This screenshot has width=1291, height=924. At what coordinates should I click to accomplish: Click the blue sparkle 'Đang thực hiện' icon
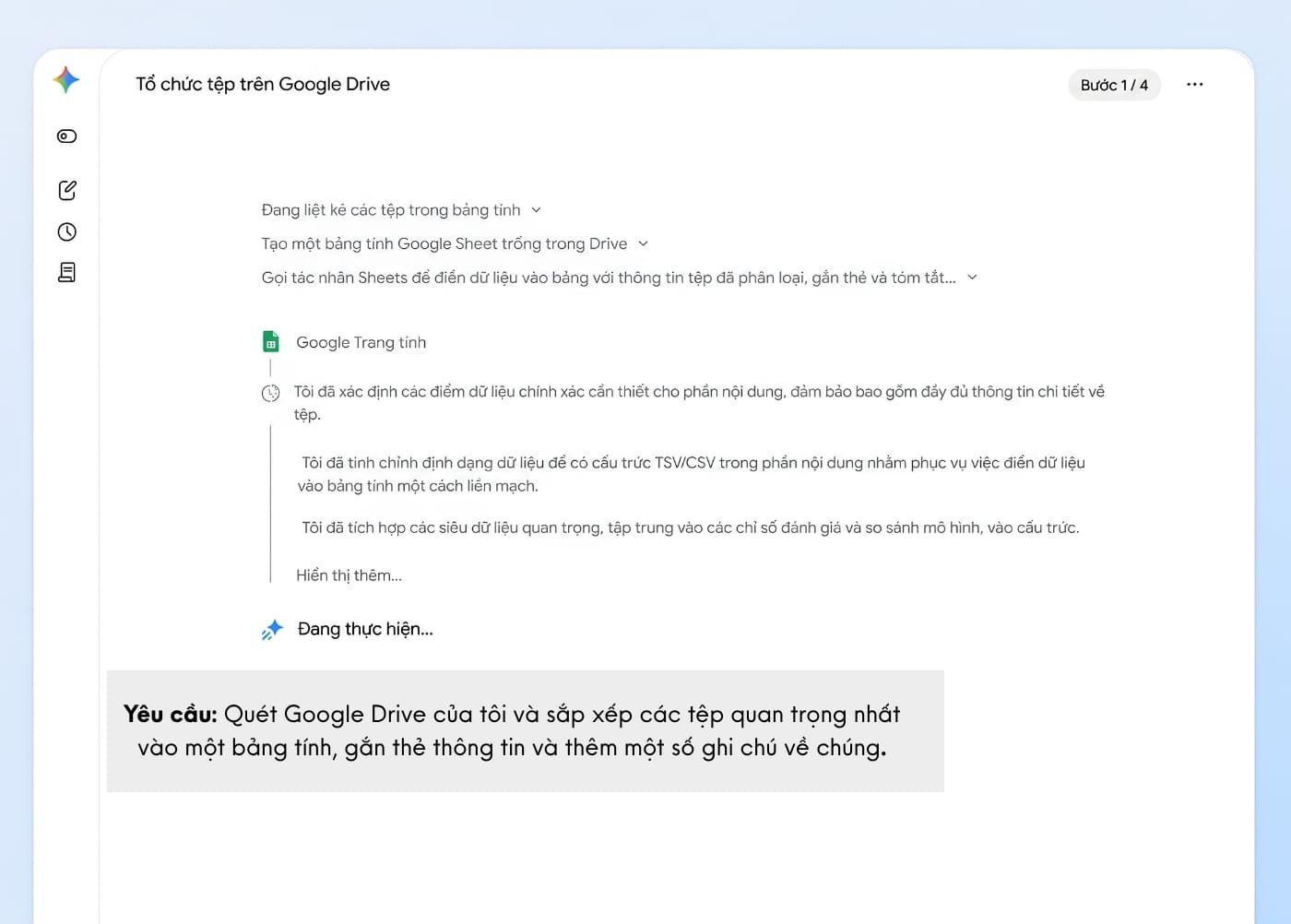click(x=272, y=629)
